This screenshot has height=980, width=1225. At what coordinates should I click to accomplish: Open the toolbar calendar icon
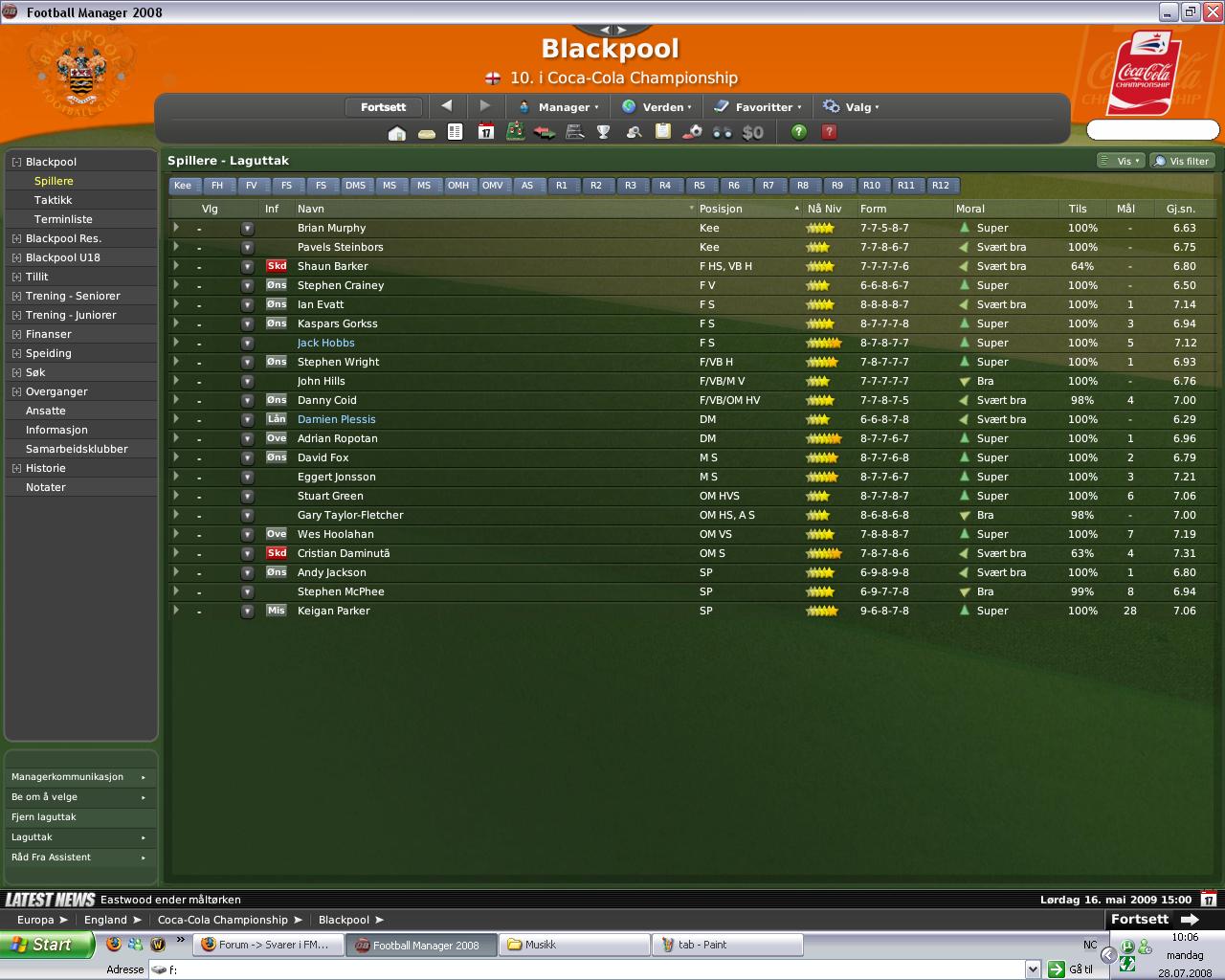click(x=486, y=132)
